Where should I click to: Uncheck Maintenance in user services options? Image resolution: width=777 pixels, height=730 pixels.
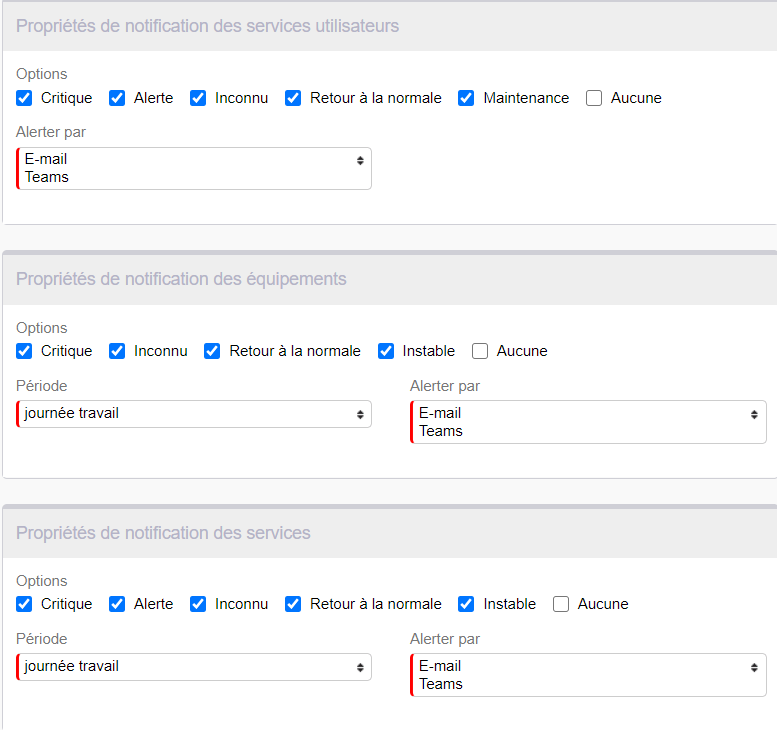(x=466, y=98)
